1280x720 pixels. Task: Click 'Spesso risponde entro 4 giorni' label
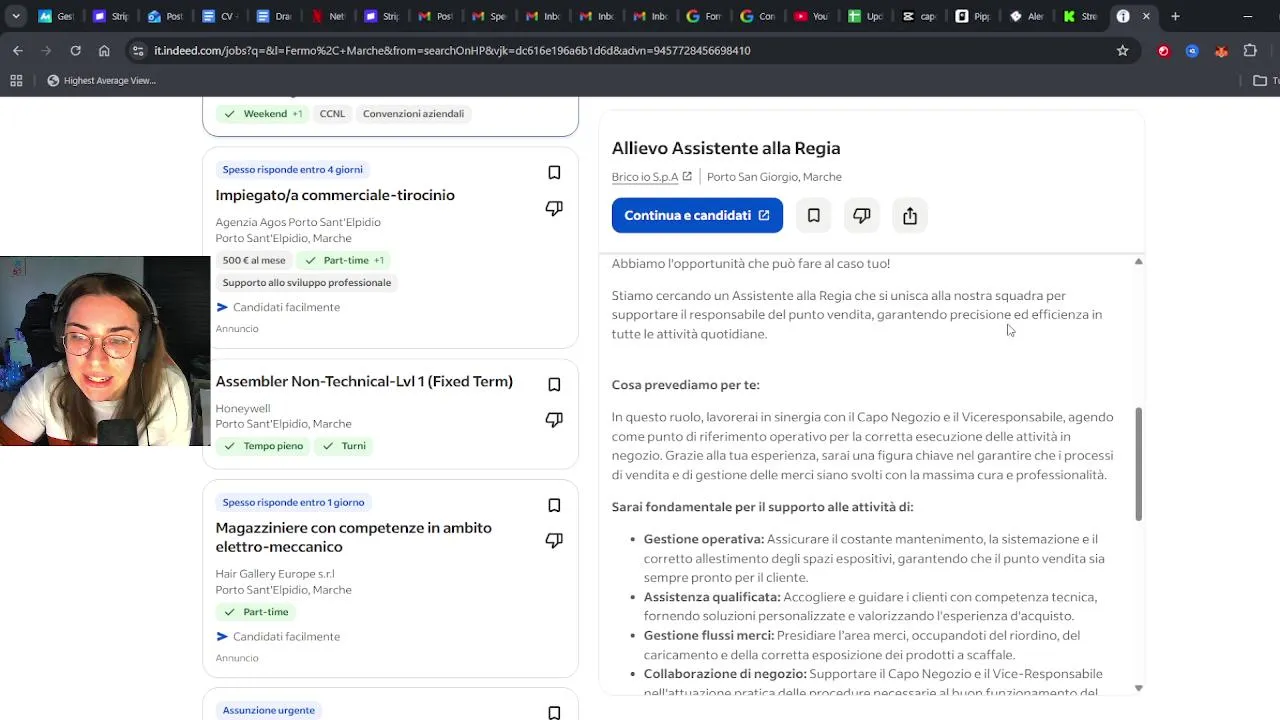click(x=293, y=170)
